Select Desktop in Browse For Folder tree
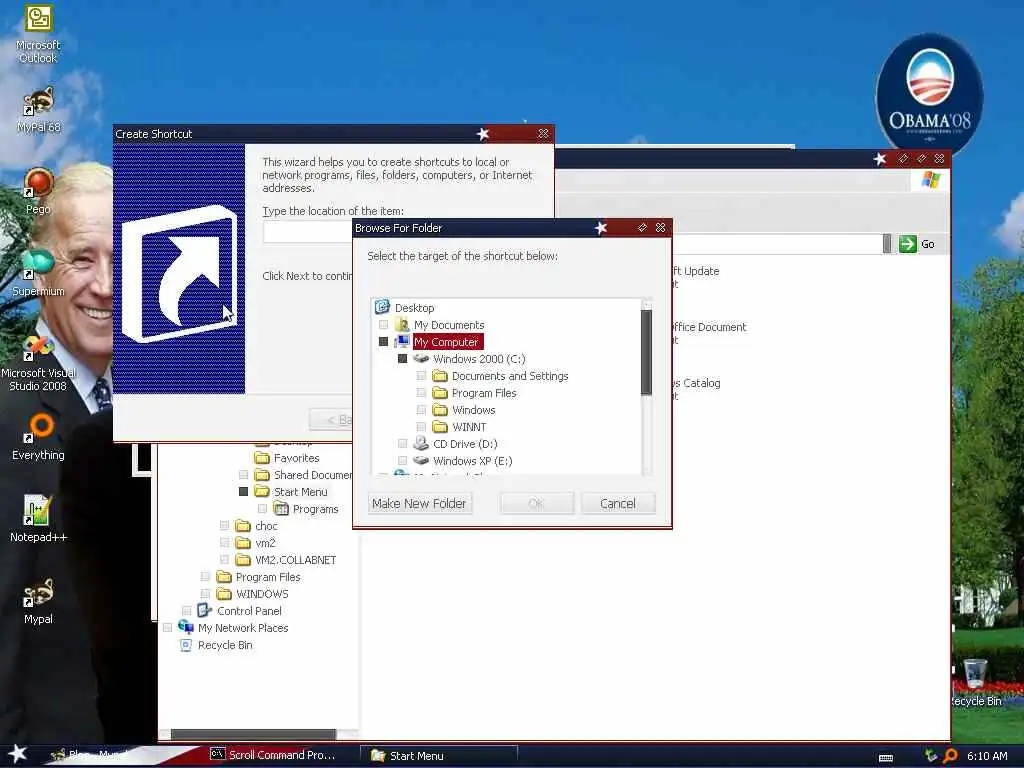Screen dimensions: 1024x768 414,308
